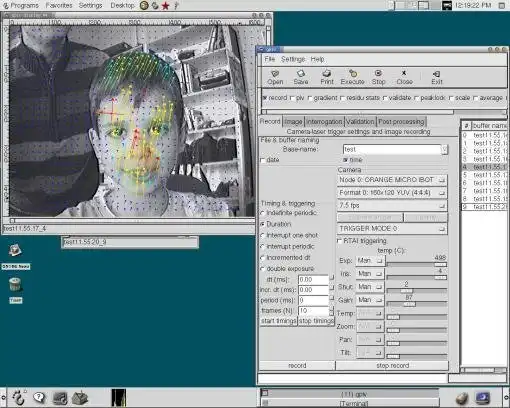The height and width of the screenshot is (408, 510).
Task: Open the Settings menu in gpiv window
Action: click(x=293, y=59)
